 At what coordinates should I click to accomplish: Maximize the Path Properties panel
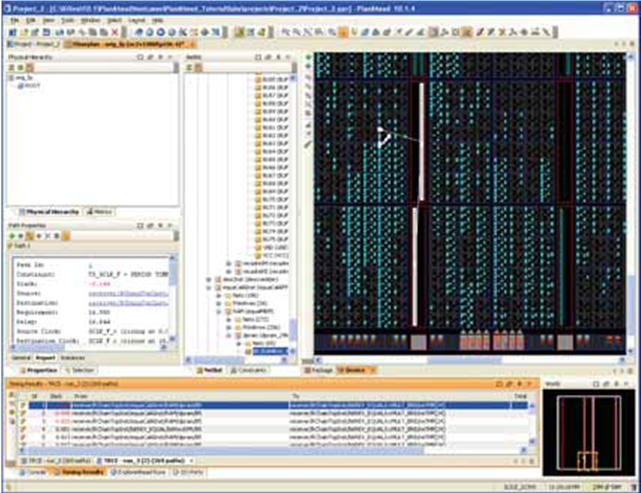pos(140,226)
